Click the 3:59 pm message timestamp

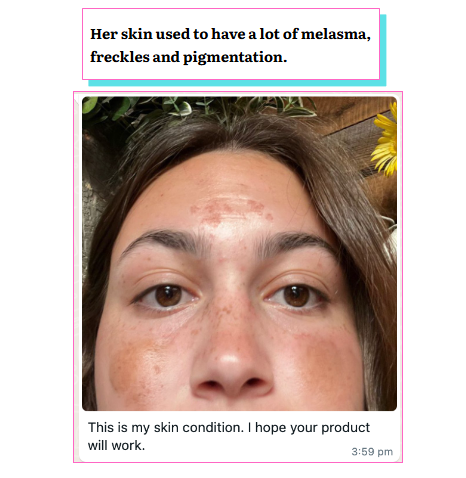click(x=372, y=452)
